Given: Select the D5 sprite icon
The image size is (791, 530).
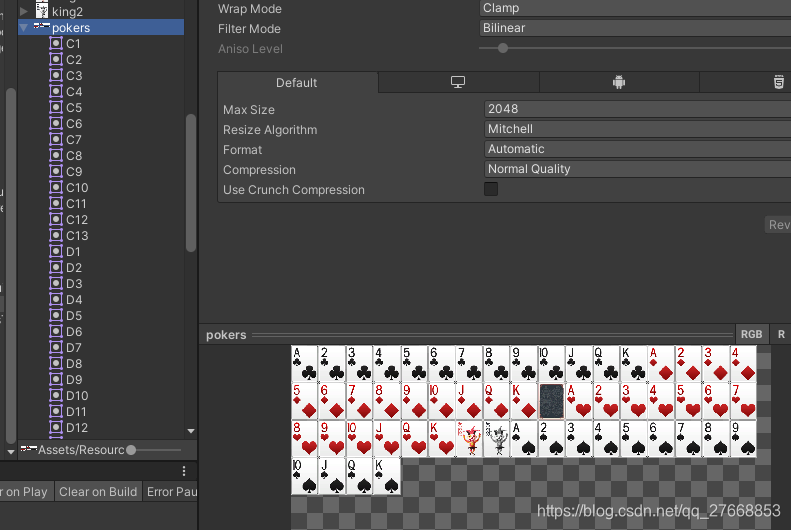Looking at the screenshot, I should click(x=56, y=316).
